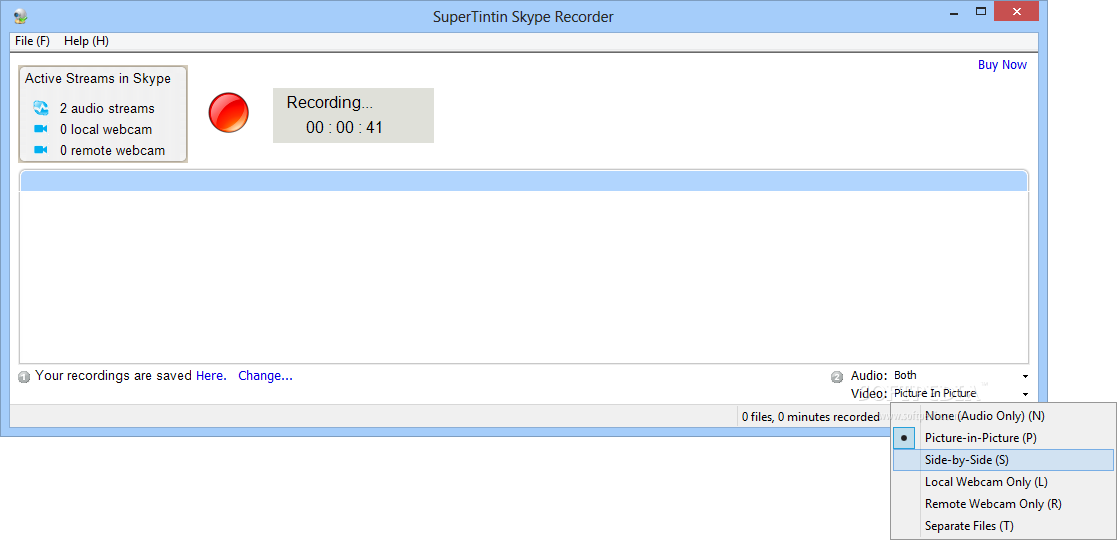
Task: Select Separate Files (T) option
Action: [1003, 526]
